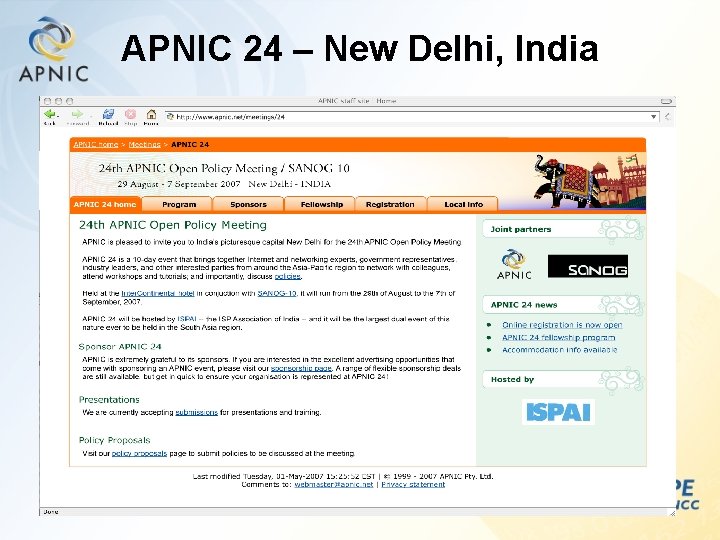Click the Home house icon

click(x=151, y=114)
